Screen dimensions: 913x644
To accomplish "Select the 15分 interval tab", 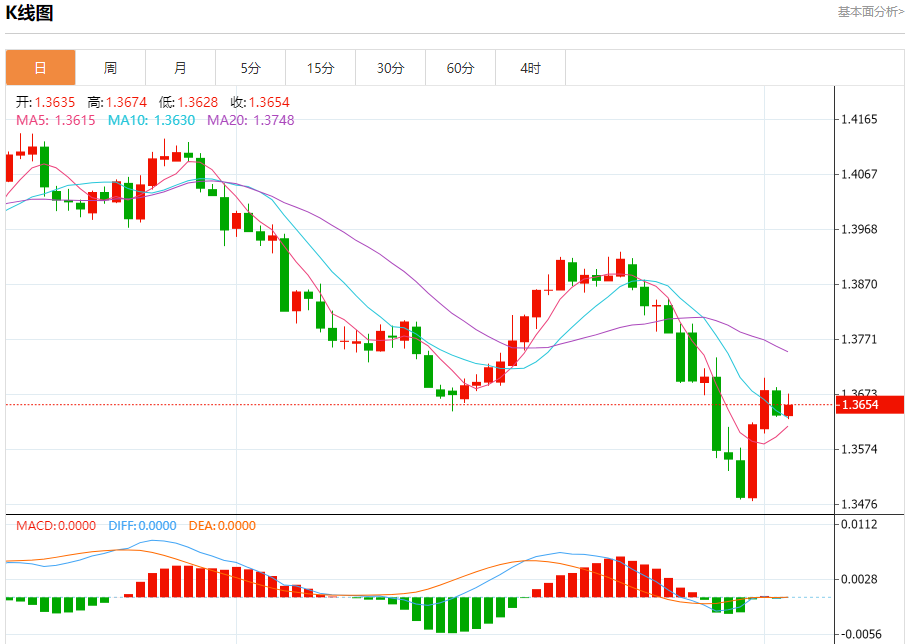I will point(320,68).
